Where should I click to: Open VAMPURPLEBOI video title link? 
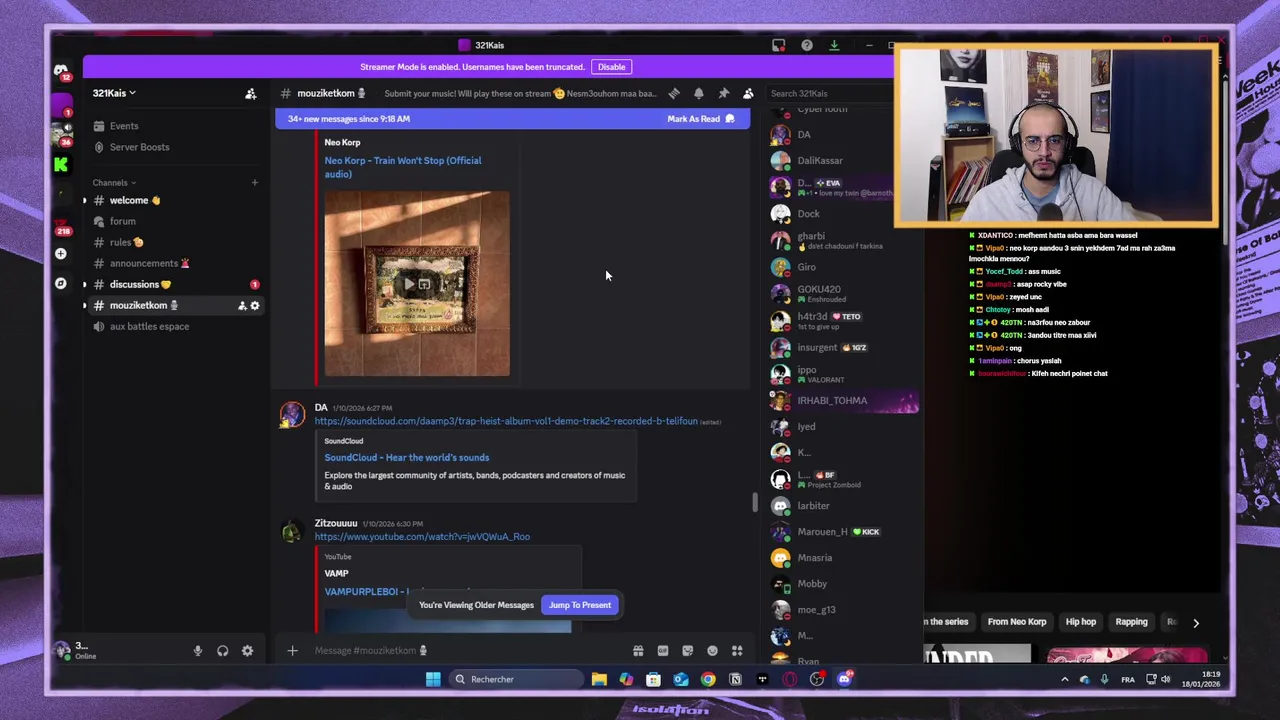point(365,592)
